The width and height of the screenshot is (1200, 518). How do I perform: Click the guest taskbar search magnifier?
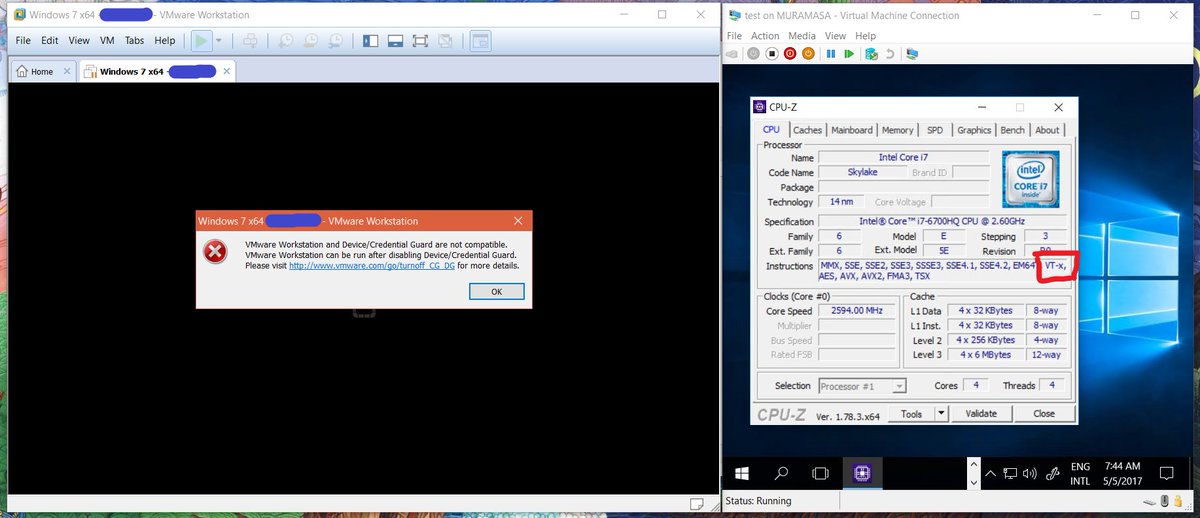point(782,472)
